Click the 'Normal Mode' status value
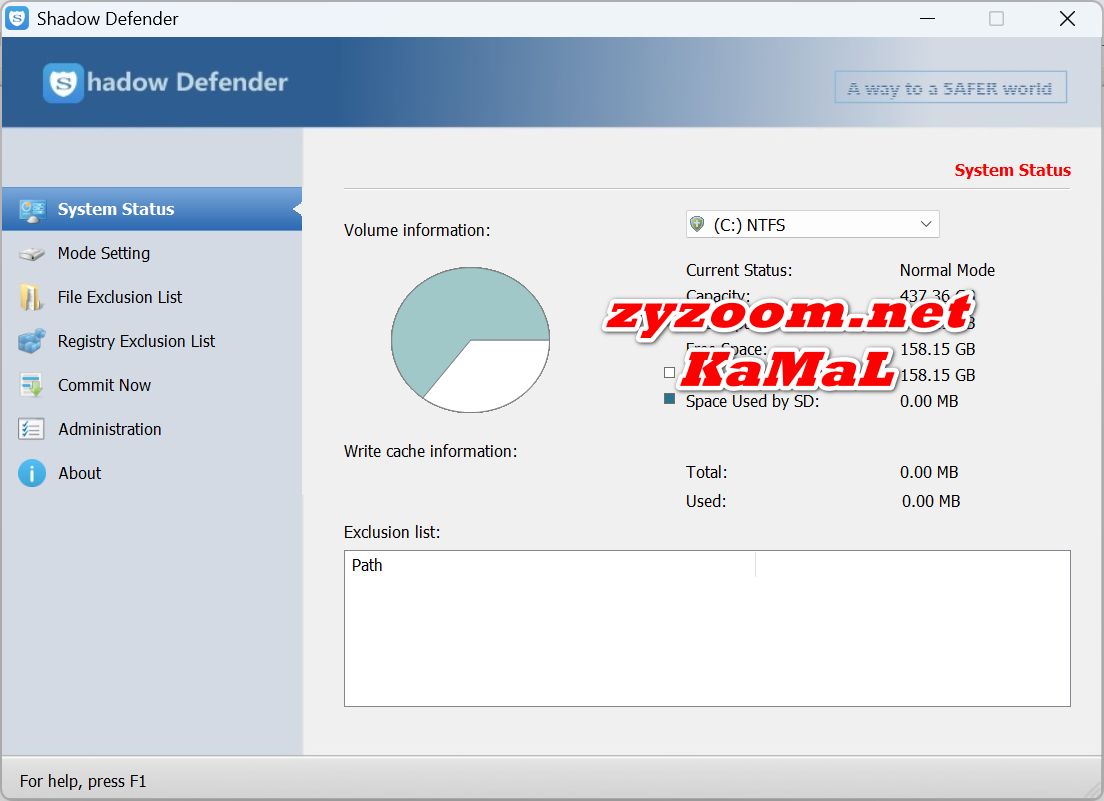The height and width of the screenshot is (801, 1104). click(x=947, y=270)
